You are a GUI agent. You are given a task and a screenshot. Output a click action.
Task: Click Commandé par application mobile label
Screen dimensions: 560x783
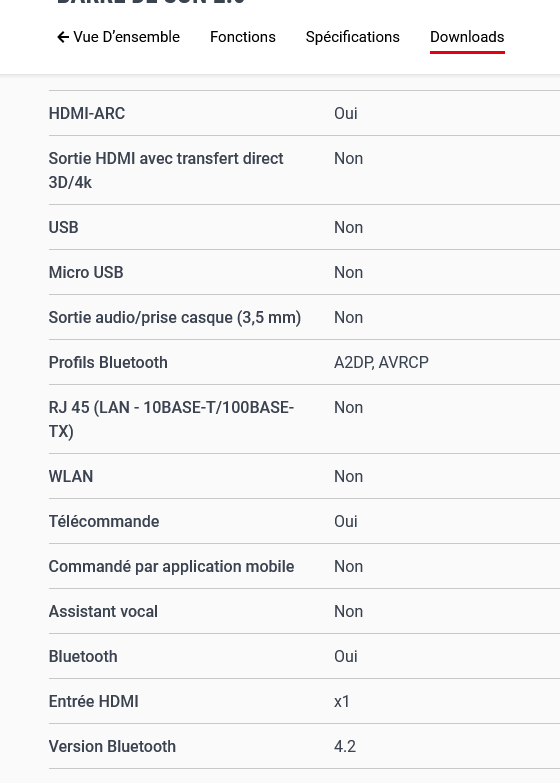[x=171, y=566]
